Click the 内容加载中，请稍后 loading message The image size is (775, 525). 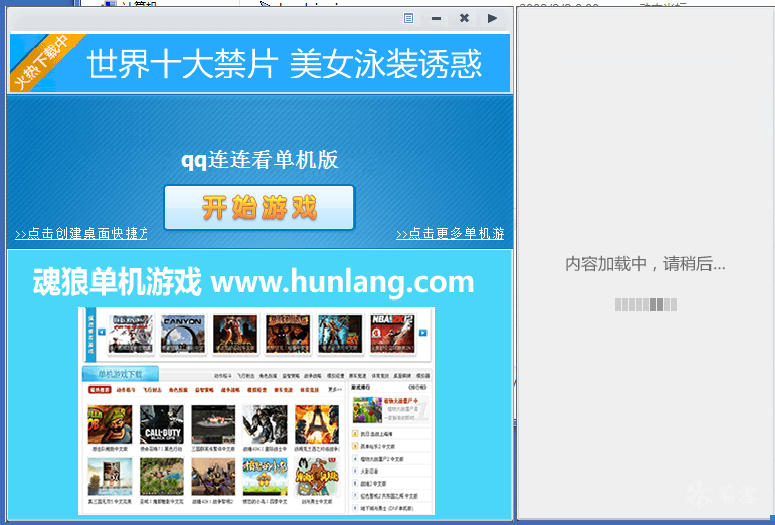click(646, 264)
